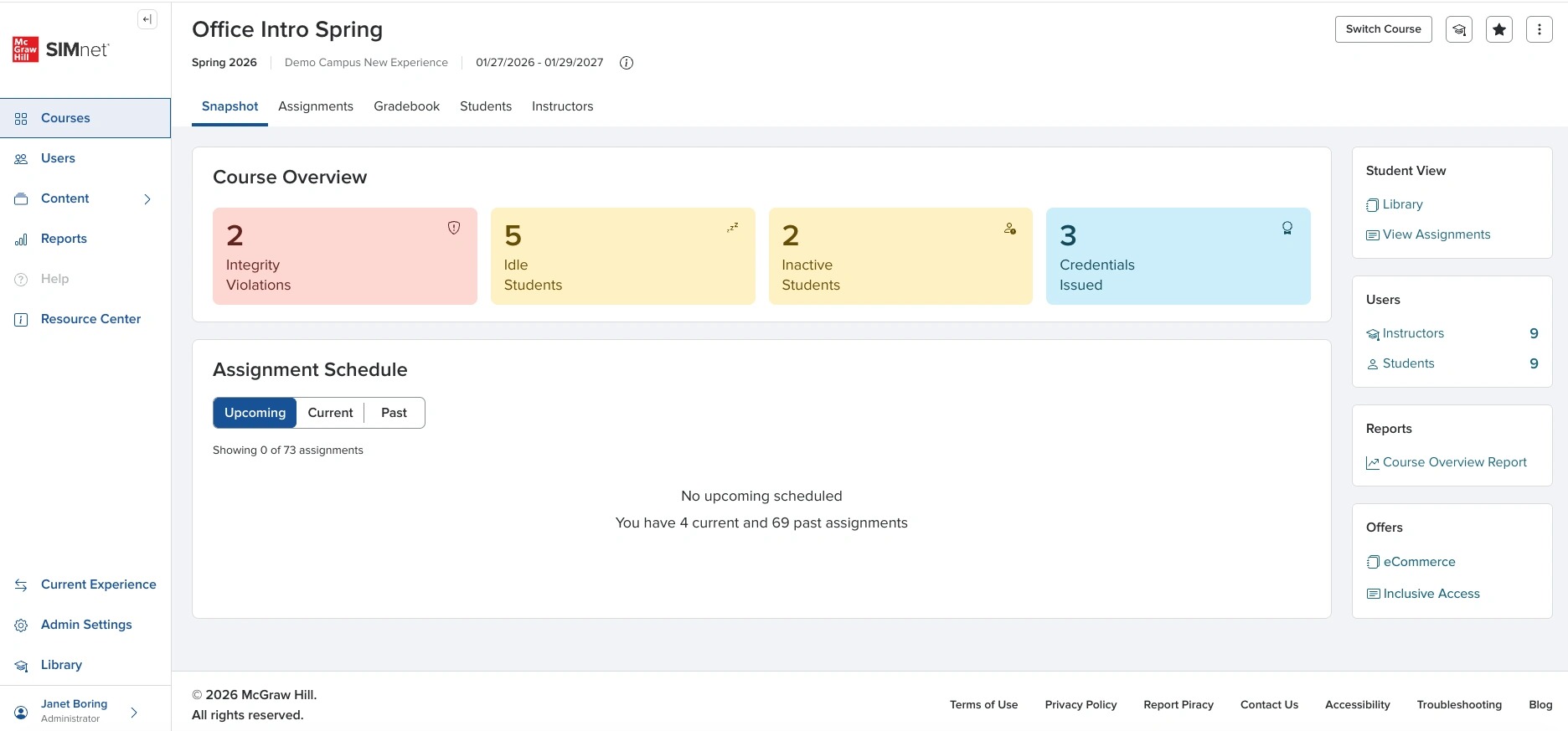
Task: Open the Troubleshooting footer link
Action: click(1459, 705)
